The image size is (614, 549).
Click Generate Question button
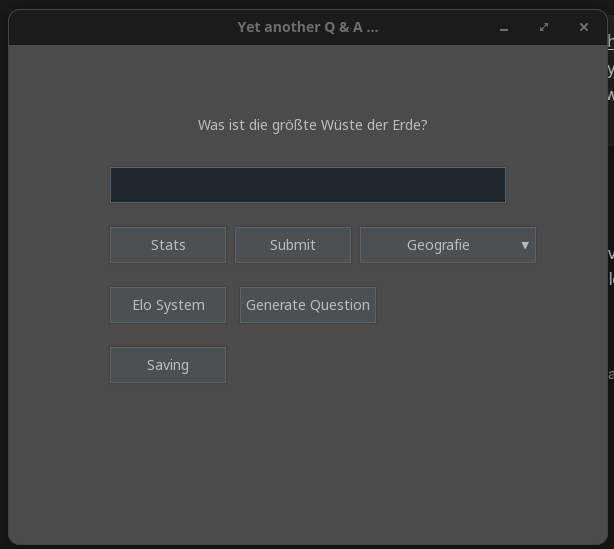coord(308,305)
